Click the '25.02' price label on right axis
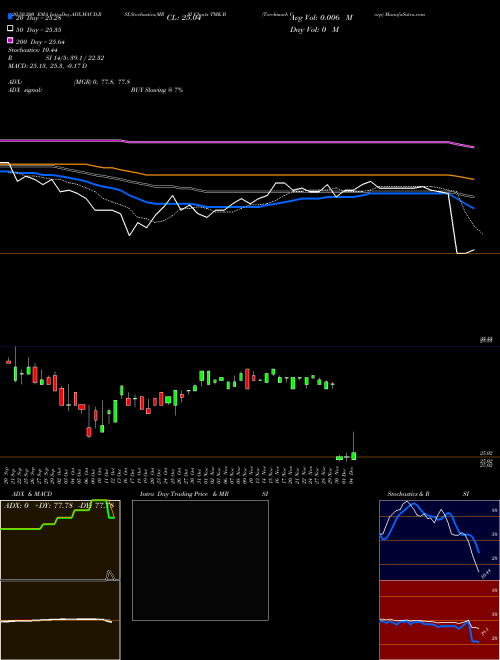 click(486, 453)
